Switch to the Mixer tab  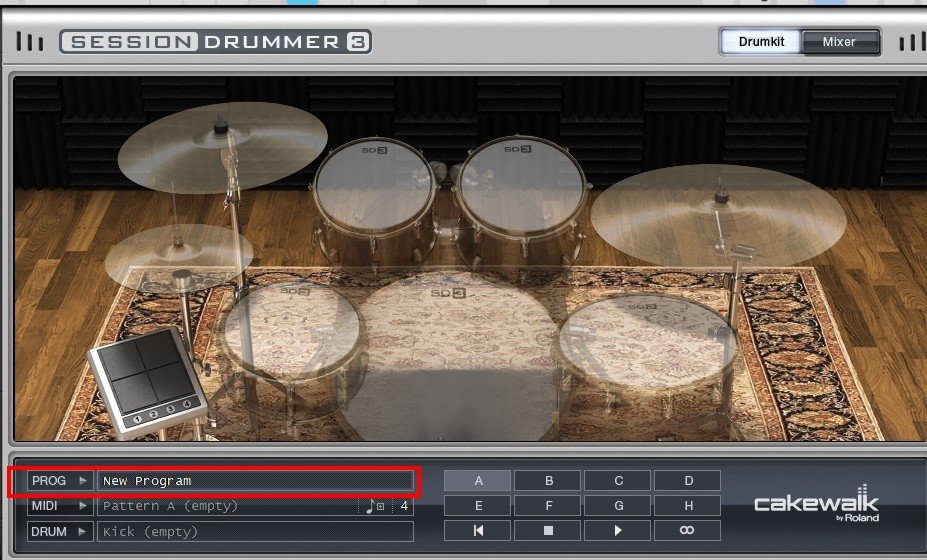[839, 42]
